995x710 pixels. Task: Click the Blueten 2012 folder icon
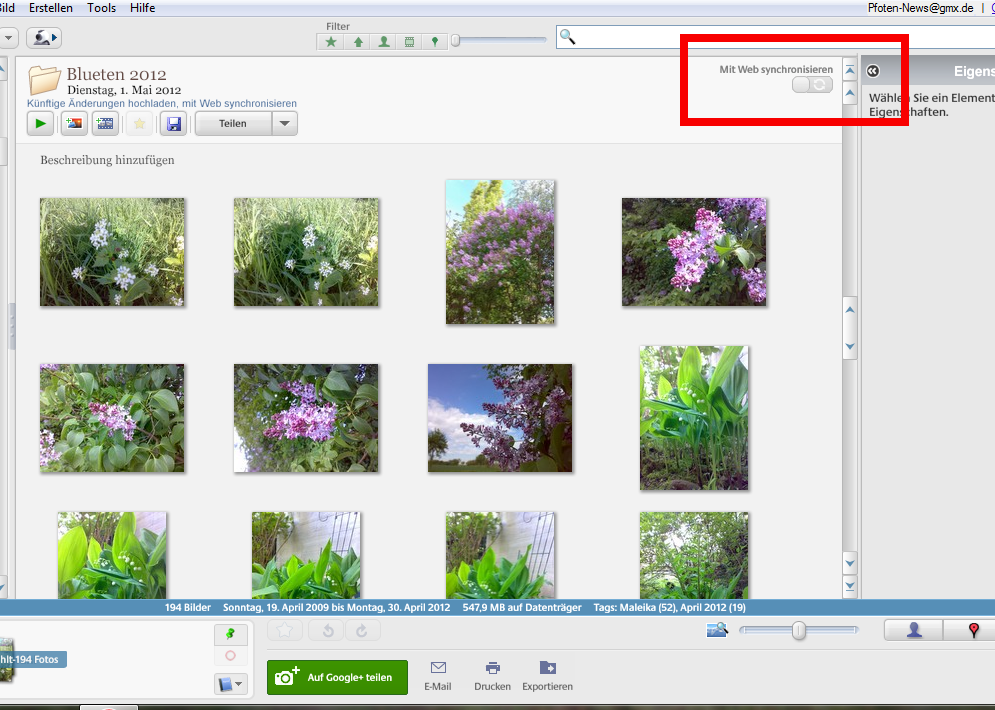[44, 81]
